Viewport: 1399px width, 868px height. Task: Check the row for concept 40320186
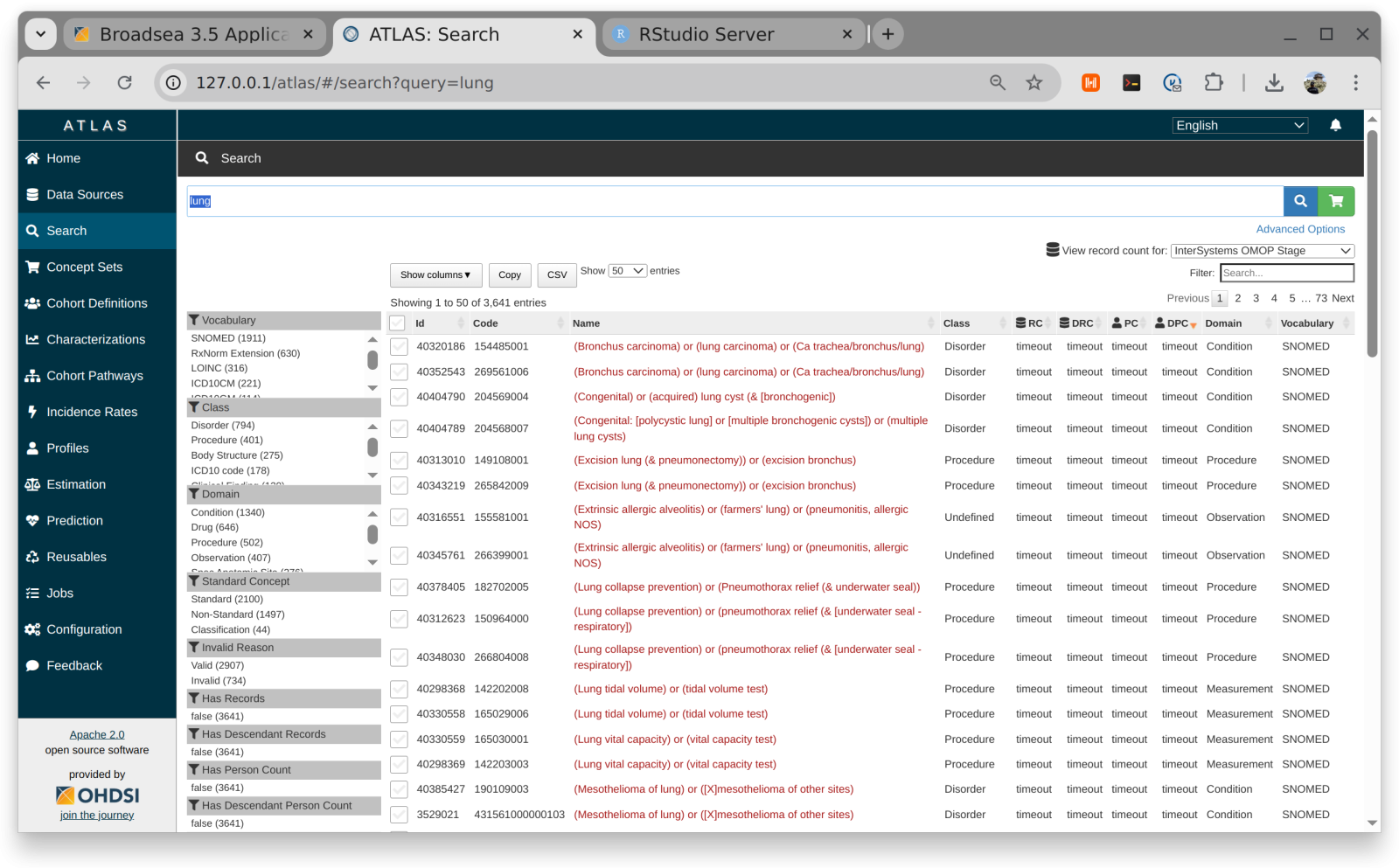(x=400, y=347)
